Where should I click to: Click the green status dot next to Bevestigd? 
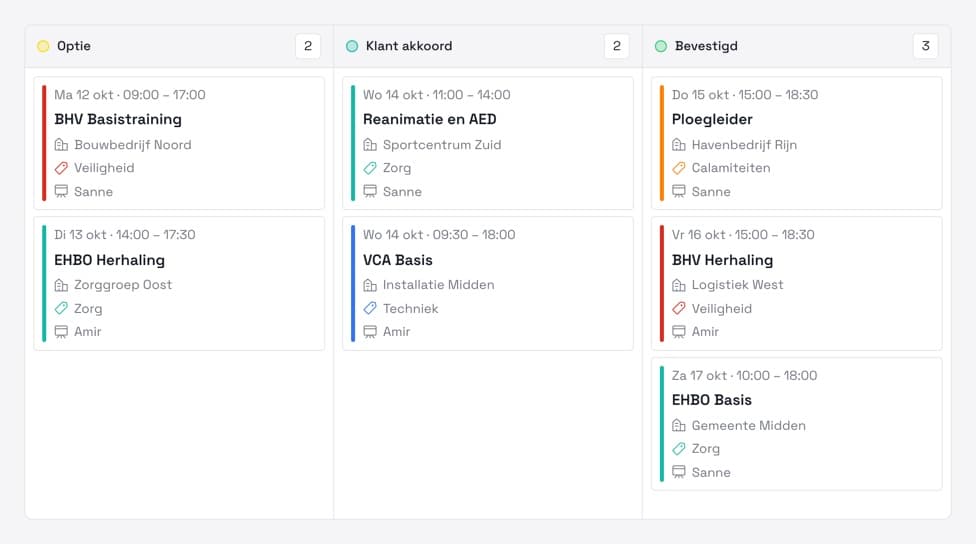click(661, 46)
